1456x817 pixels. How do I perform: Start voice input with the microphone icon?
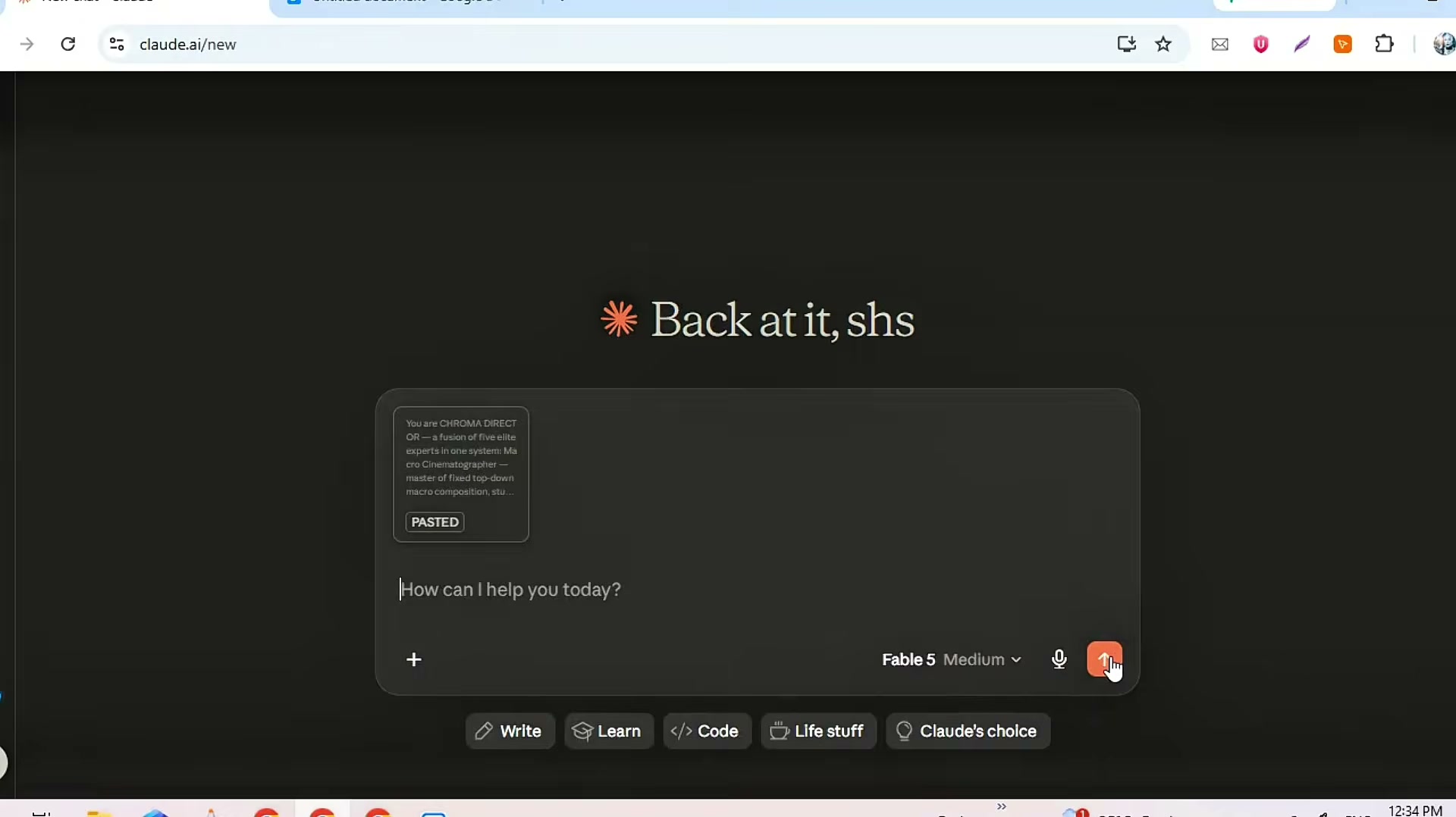tap(1059, 659)
